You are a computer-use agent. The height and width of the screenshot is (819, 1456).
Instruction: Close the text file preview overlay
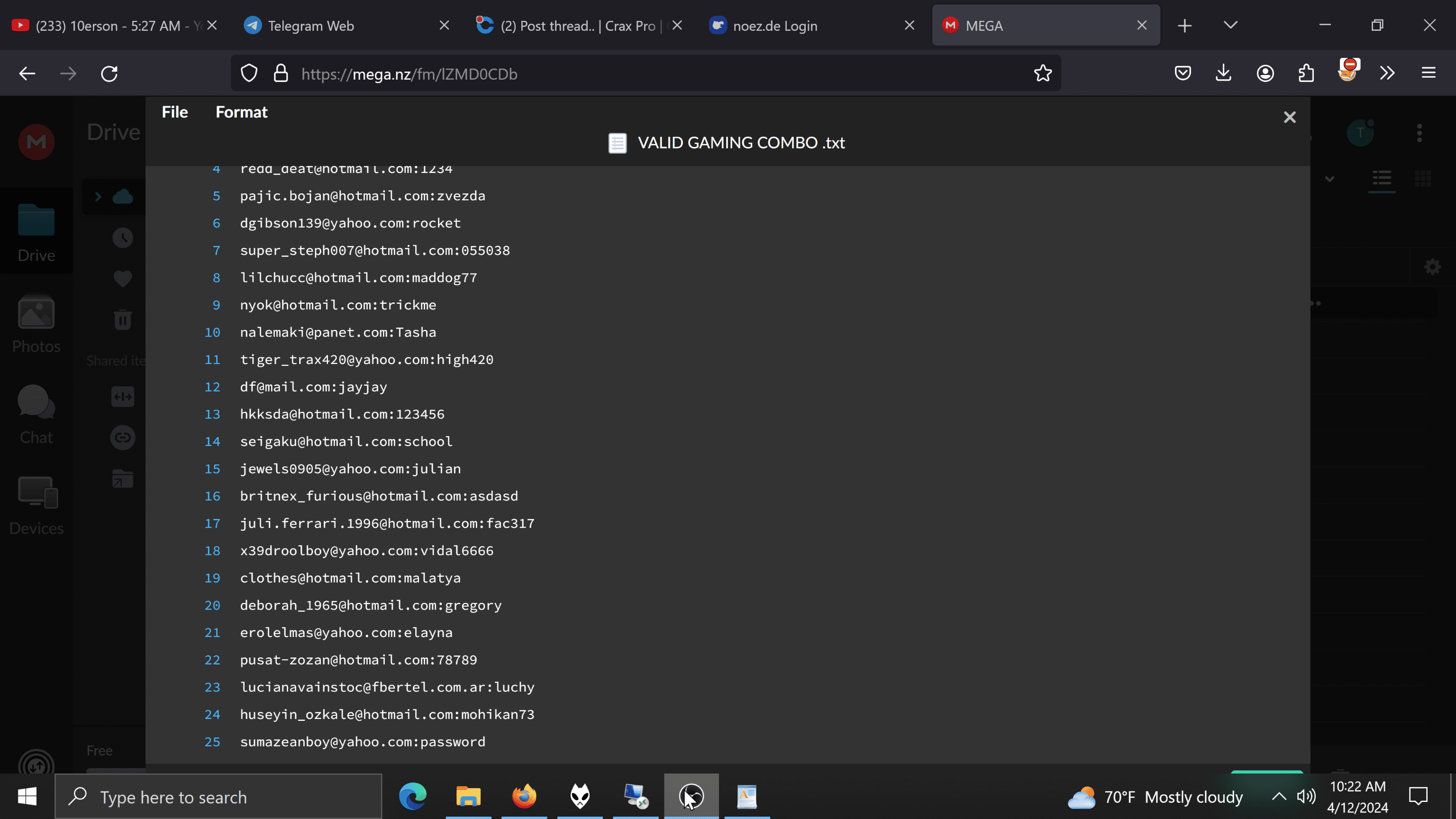click(x=1289, y=117)
